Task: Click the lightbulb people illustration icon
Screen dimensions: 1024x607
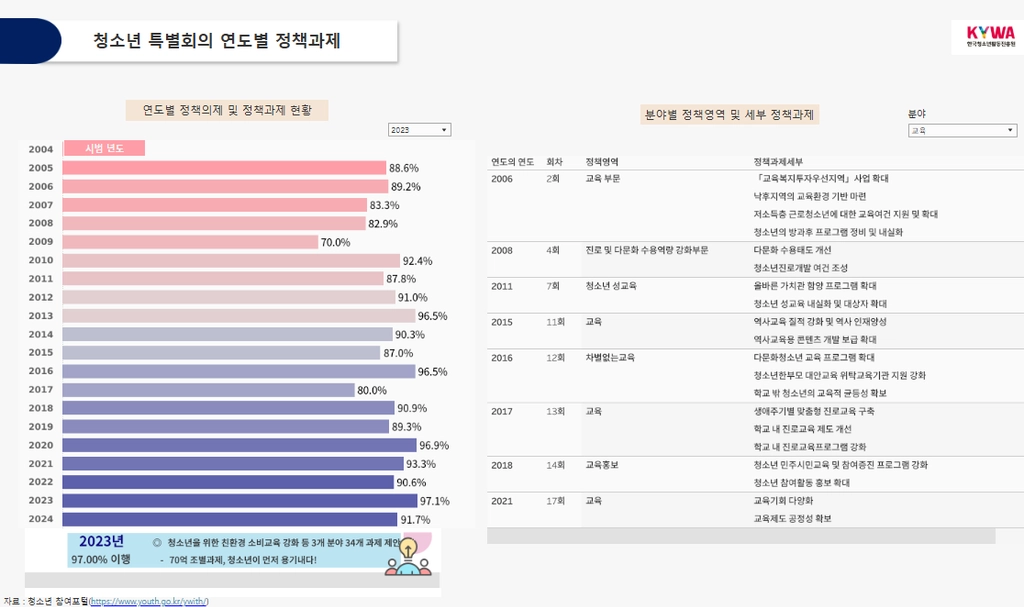Action: pyautogui.click(x=408, y=557)
